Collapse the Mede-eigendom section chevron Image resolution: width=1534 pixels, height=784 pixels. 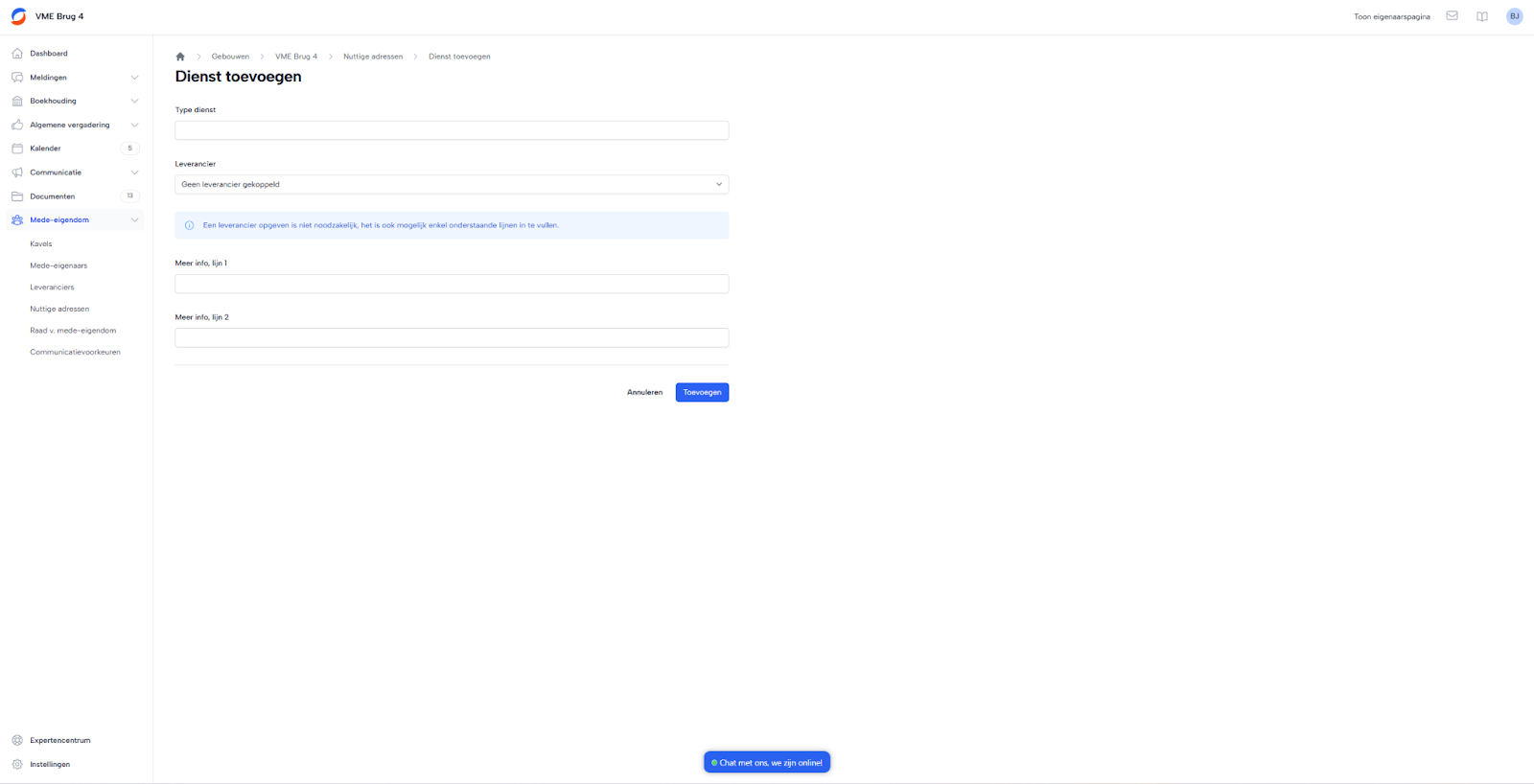tap(134, 220)
